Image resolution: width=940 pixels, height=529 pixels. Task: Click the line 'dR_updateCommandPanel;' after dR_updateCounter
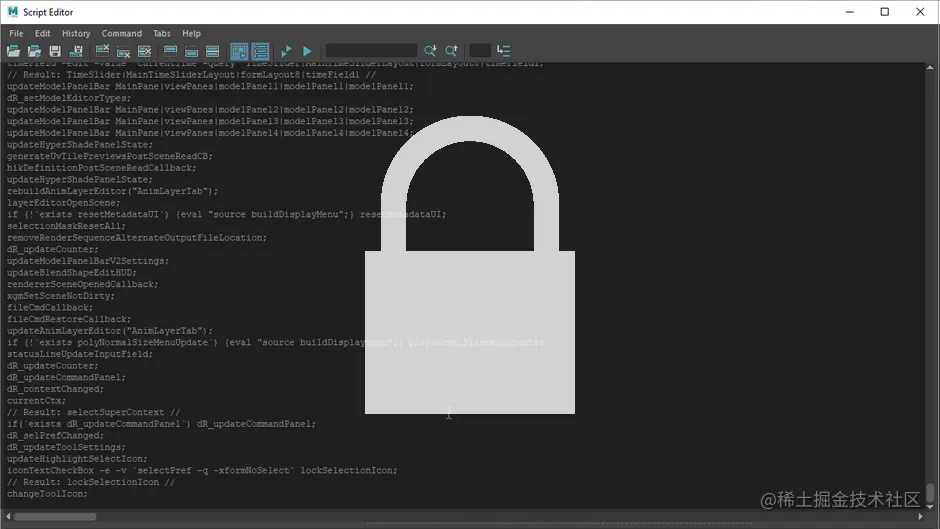[x=67, y=377]
